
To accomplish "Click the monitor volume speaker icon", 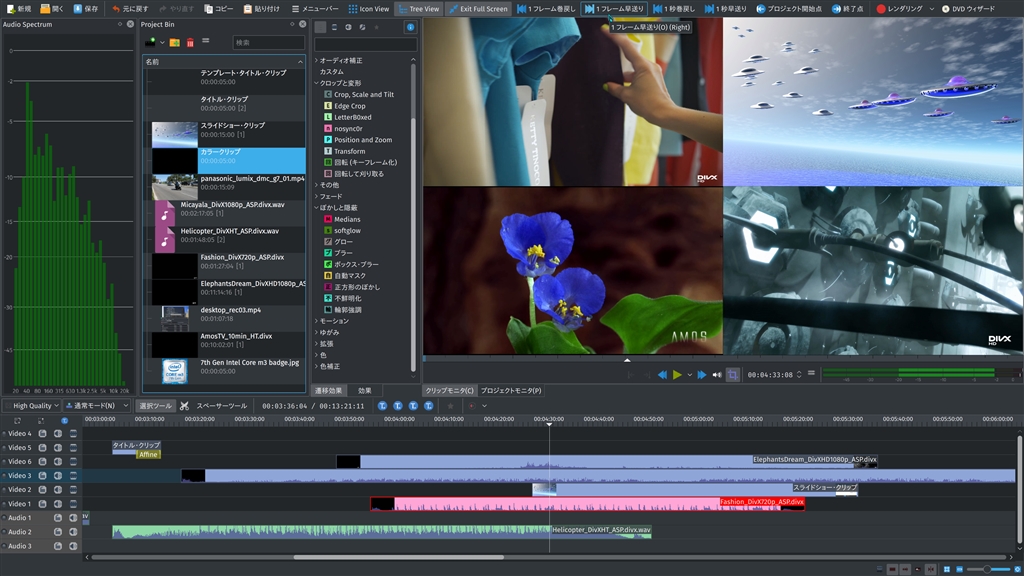I will click(717, 375).
